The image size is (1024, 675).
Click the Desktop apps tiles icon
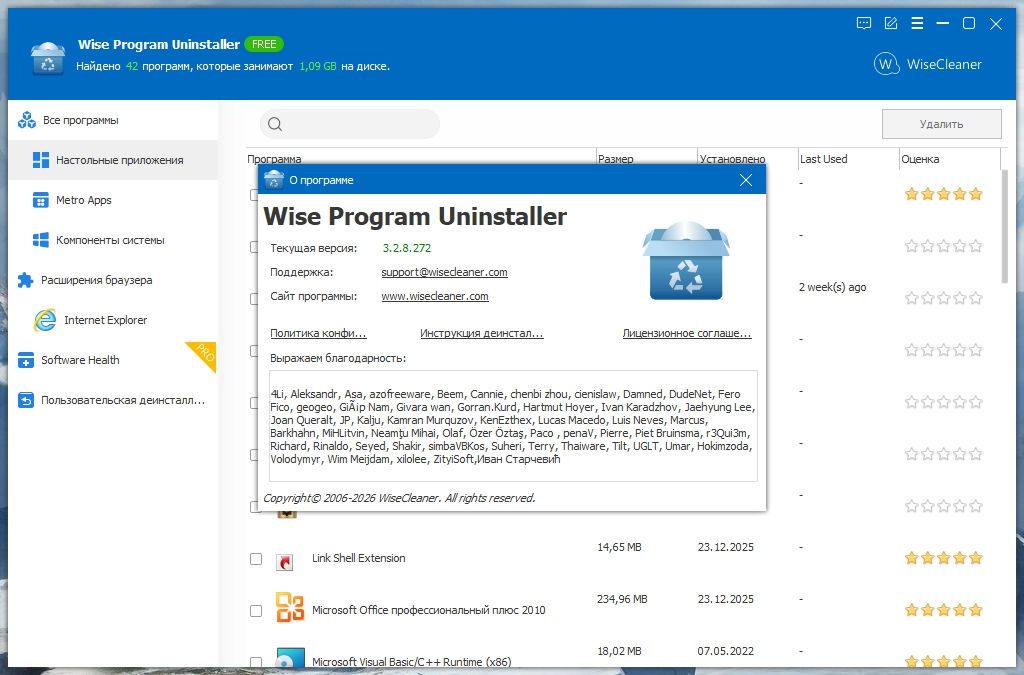click(40, 160)
